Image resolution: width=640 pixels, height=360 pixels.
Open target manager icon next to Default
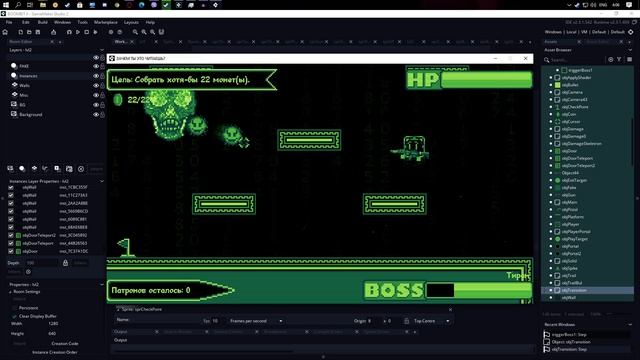(631, 32)
